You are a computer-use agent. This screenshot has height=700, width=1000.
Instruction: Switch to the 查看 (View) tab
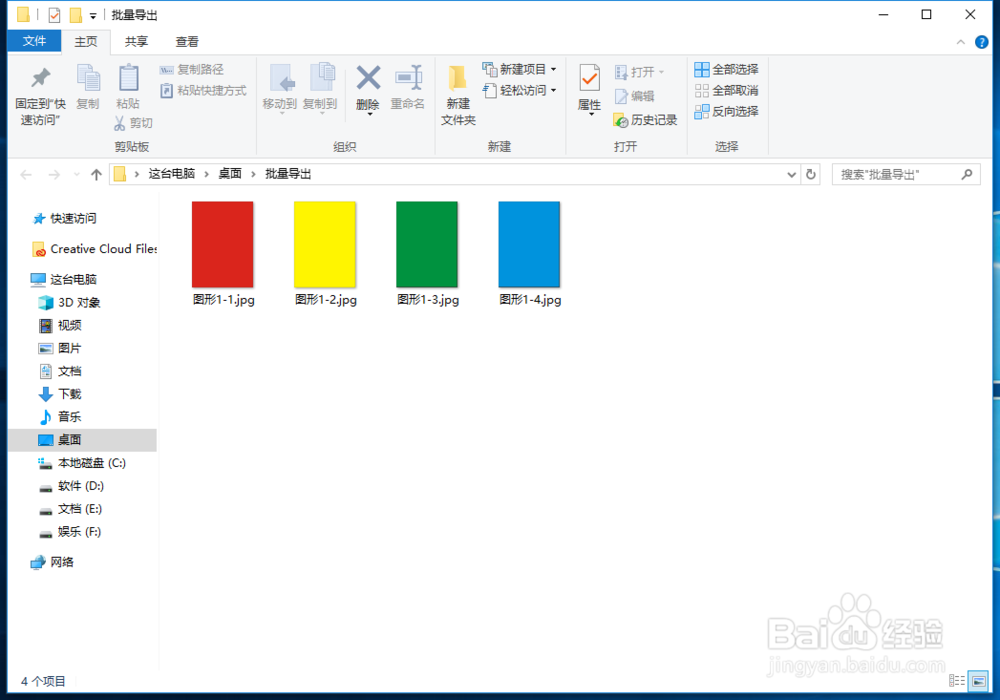click(188, 41)
